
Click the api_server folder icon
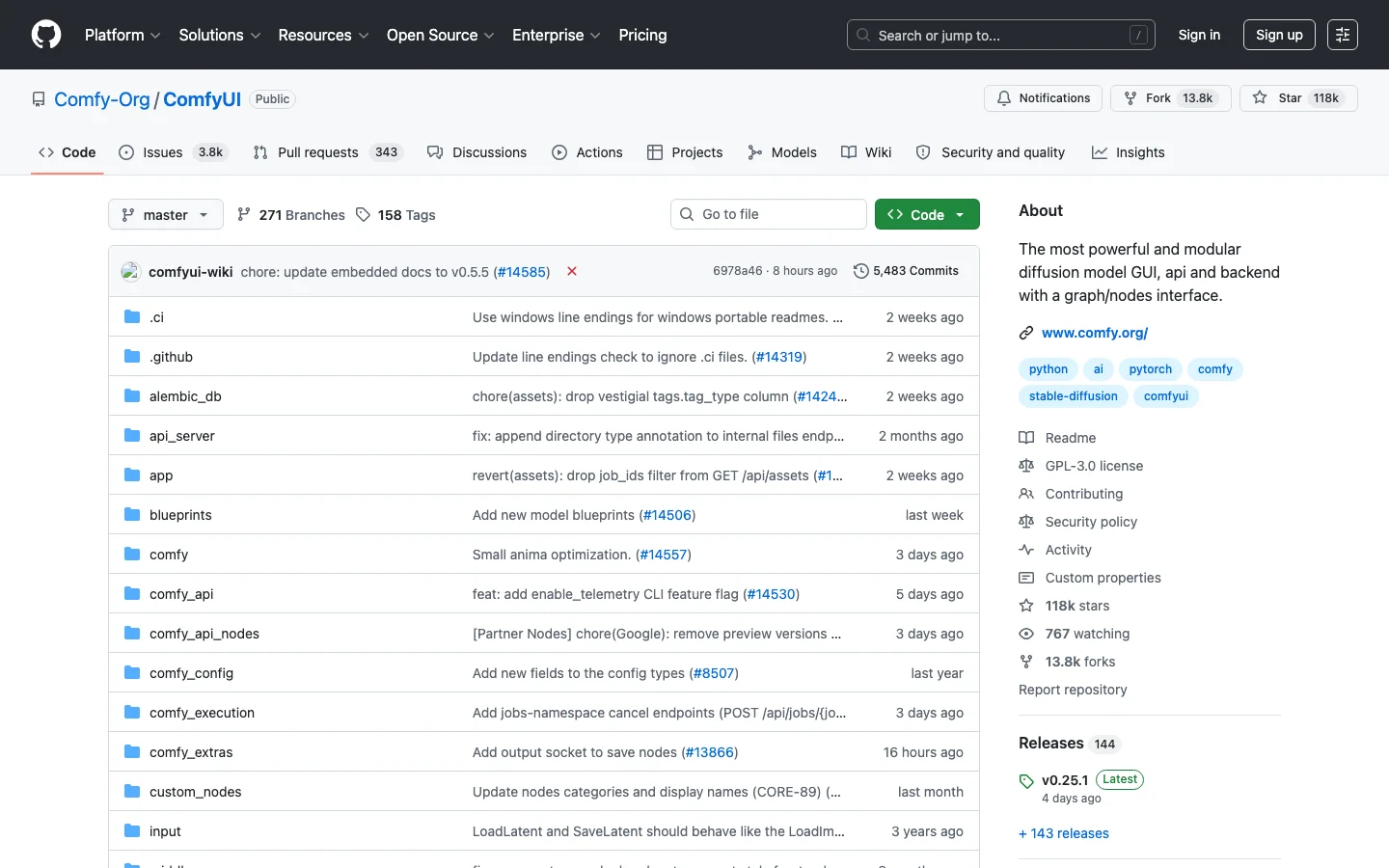(x=132, y=436)
